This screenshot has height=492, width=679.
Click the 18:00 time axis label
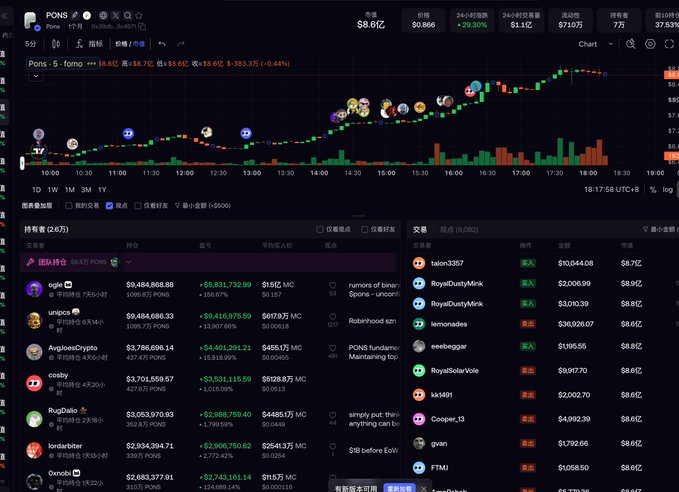click(588, 173)
